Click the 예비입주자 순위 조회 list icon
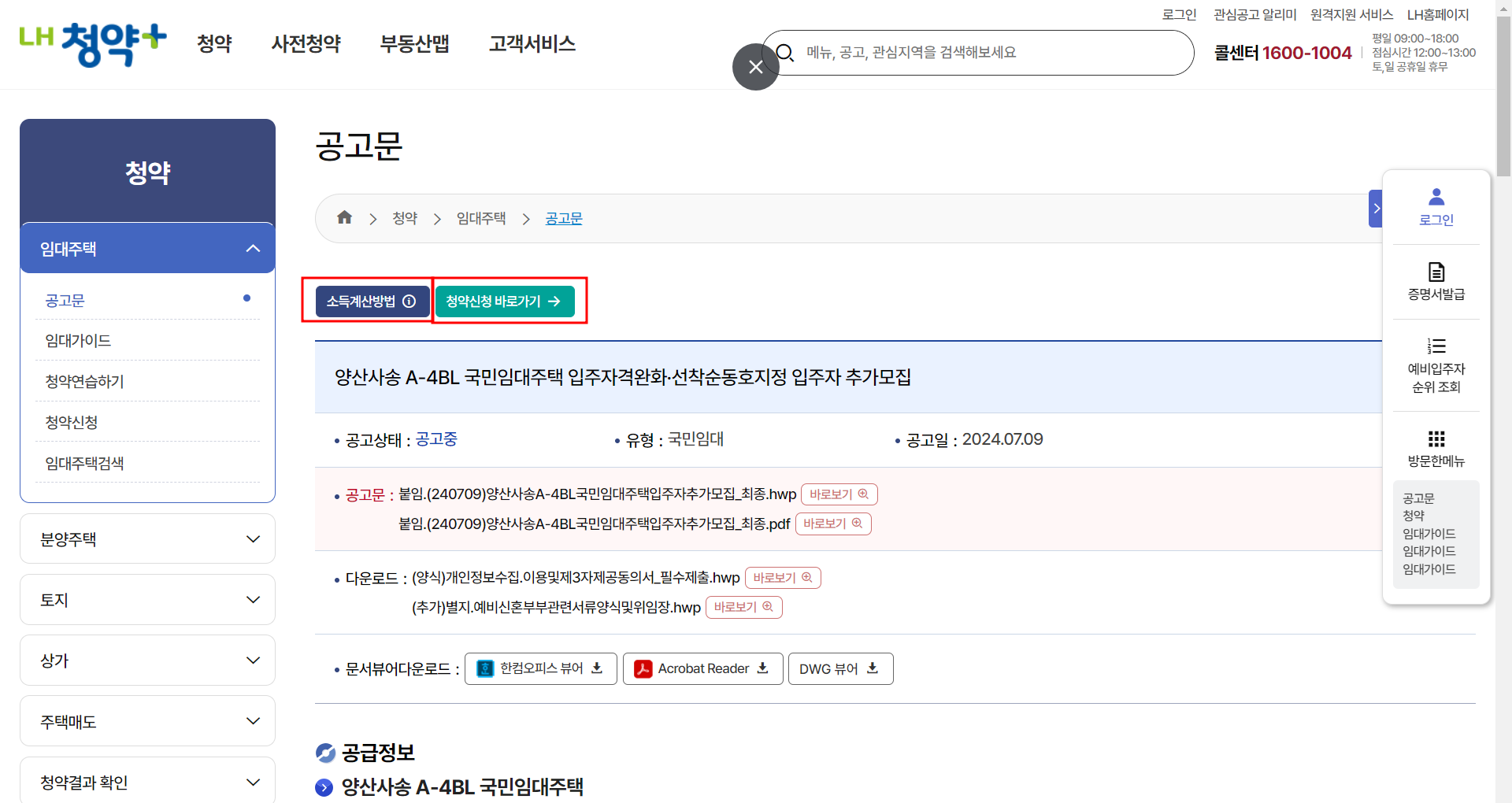Image resolution: width=1512 pixels, height=803 pixels. tap(1436, 346)
